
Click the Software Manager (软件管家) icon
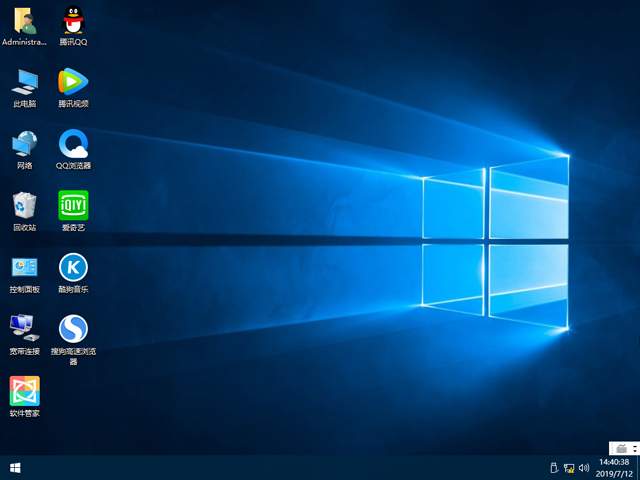[24, 390]
